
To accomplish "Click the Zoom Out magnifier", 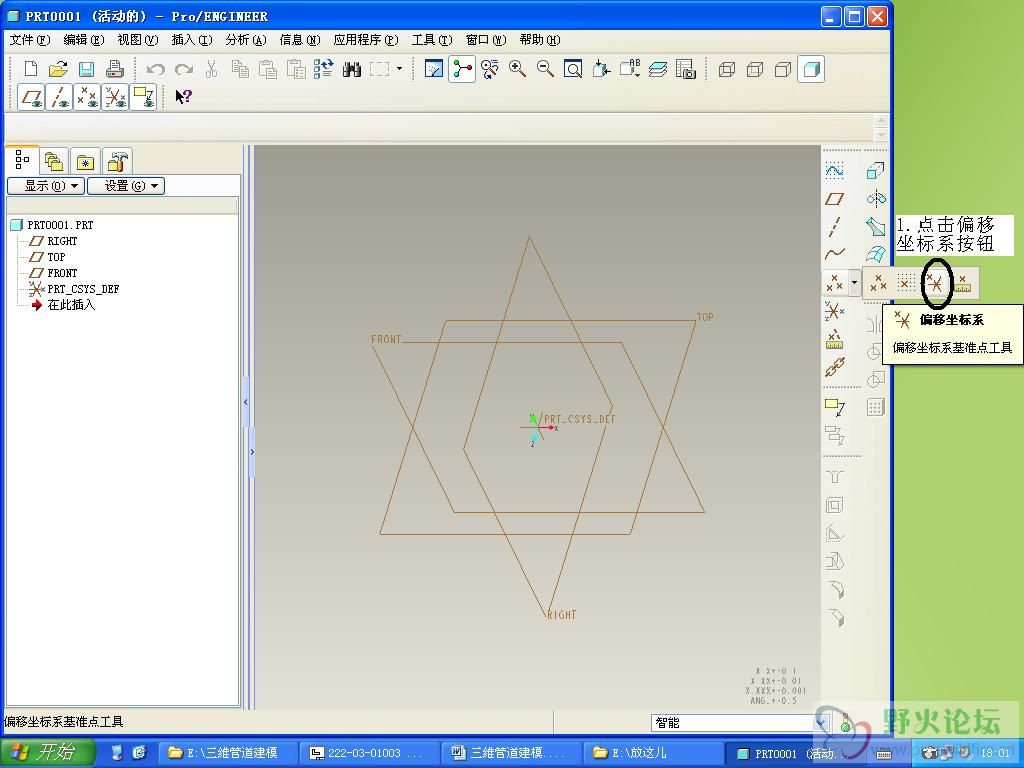I will pyautogui.click(x=545, y=69).
